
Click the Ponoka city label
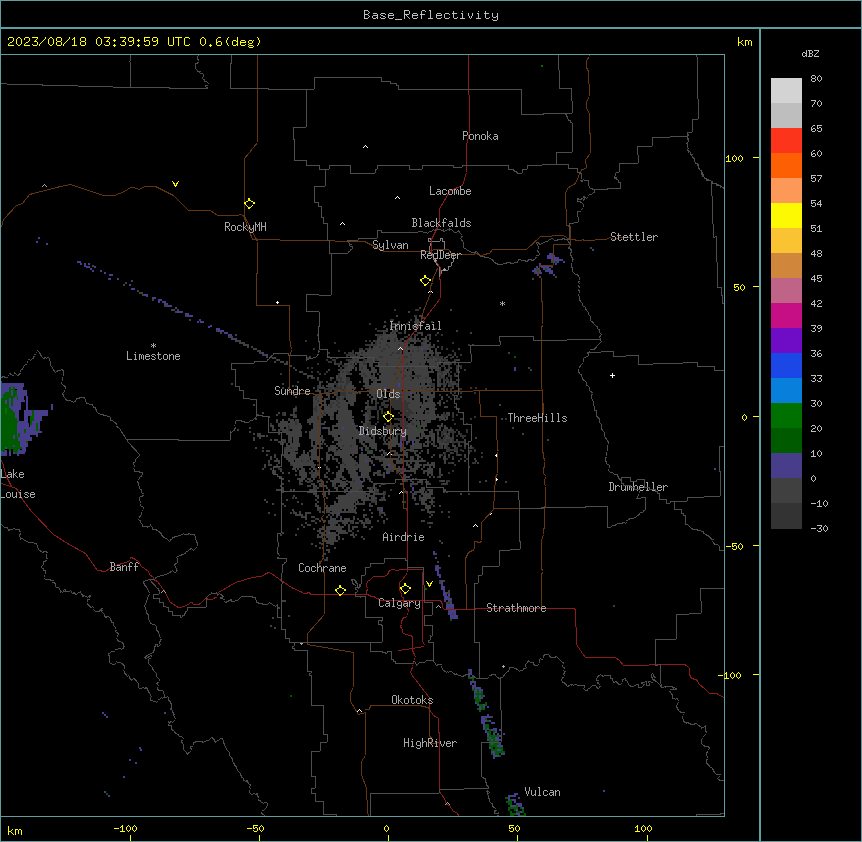click(480, 136)
